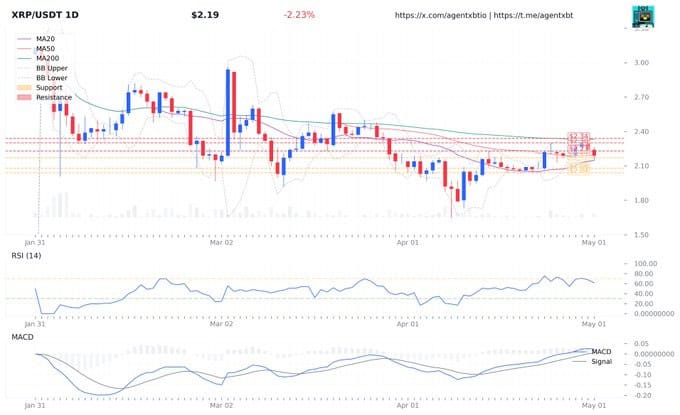Screen dimensions: 680x415
Task: Click the red Resistance swatch in the legend
Action: [24, 98]
